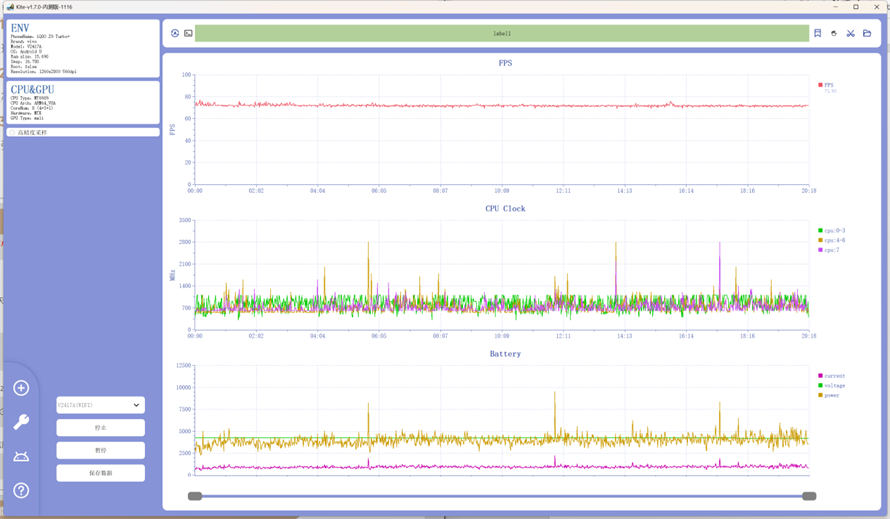Open the wrench settings tool
Image resolution: width=890 pixels, height=519 pixels.
21,422
